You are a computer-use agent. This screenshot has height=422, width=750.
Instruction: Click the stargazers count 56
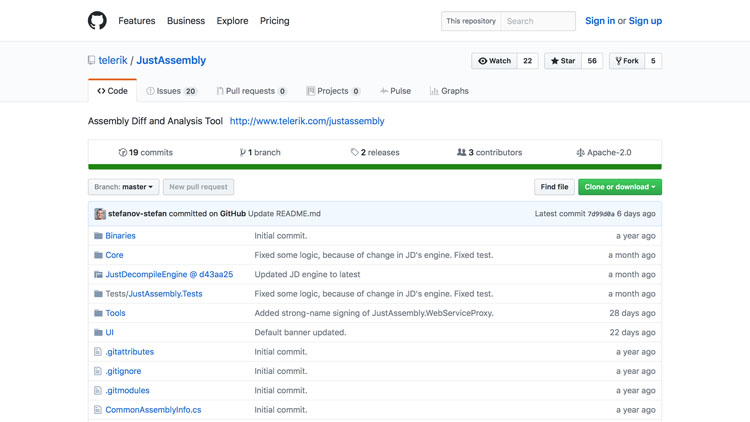(592, 61)
